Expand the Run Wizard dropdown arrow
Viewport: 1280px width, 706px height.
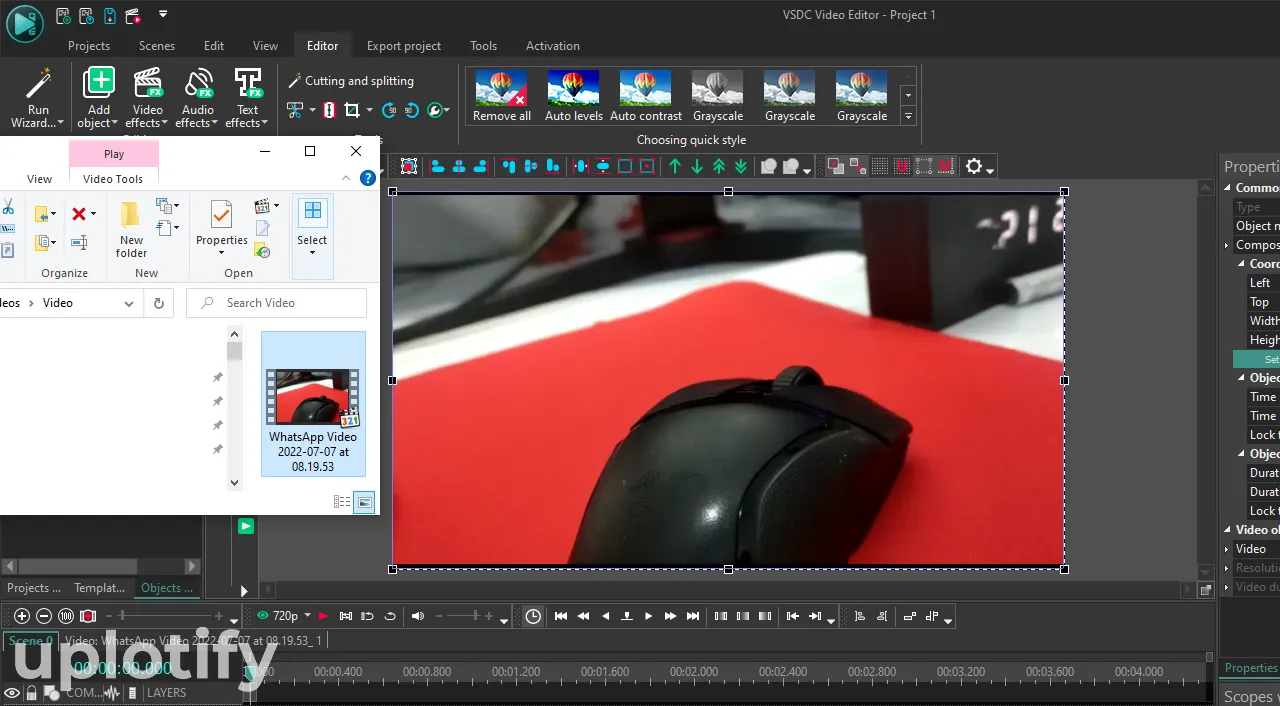click(60, 124)
